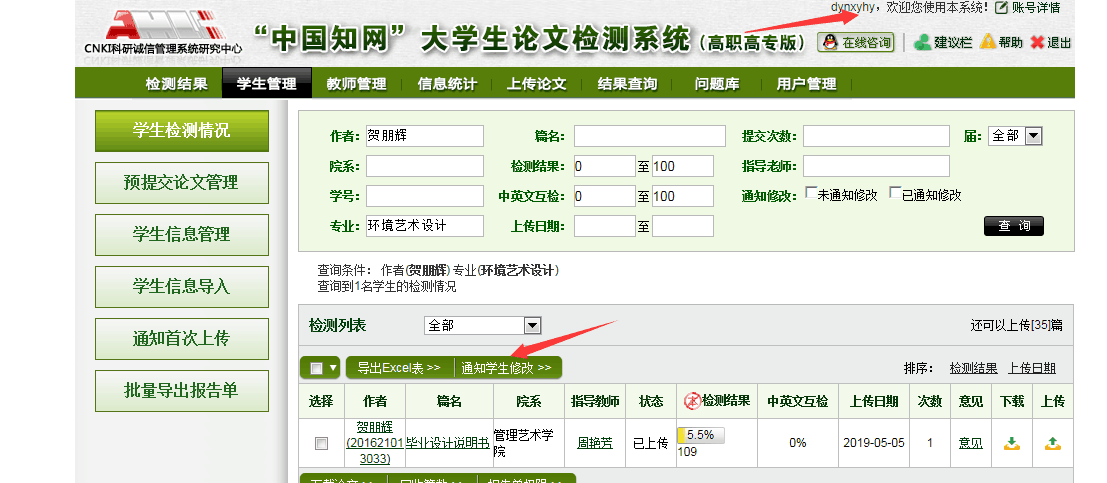The height and width of the screenshot is (483, 1107).
Task: Expand the 检测列表 filter dropdown
Action: 532,325
